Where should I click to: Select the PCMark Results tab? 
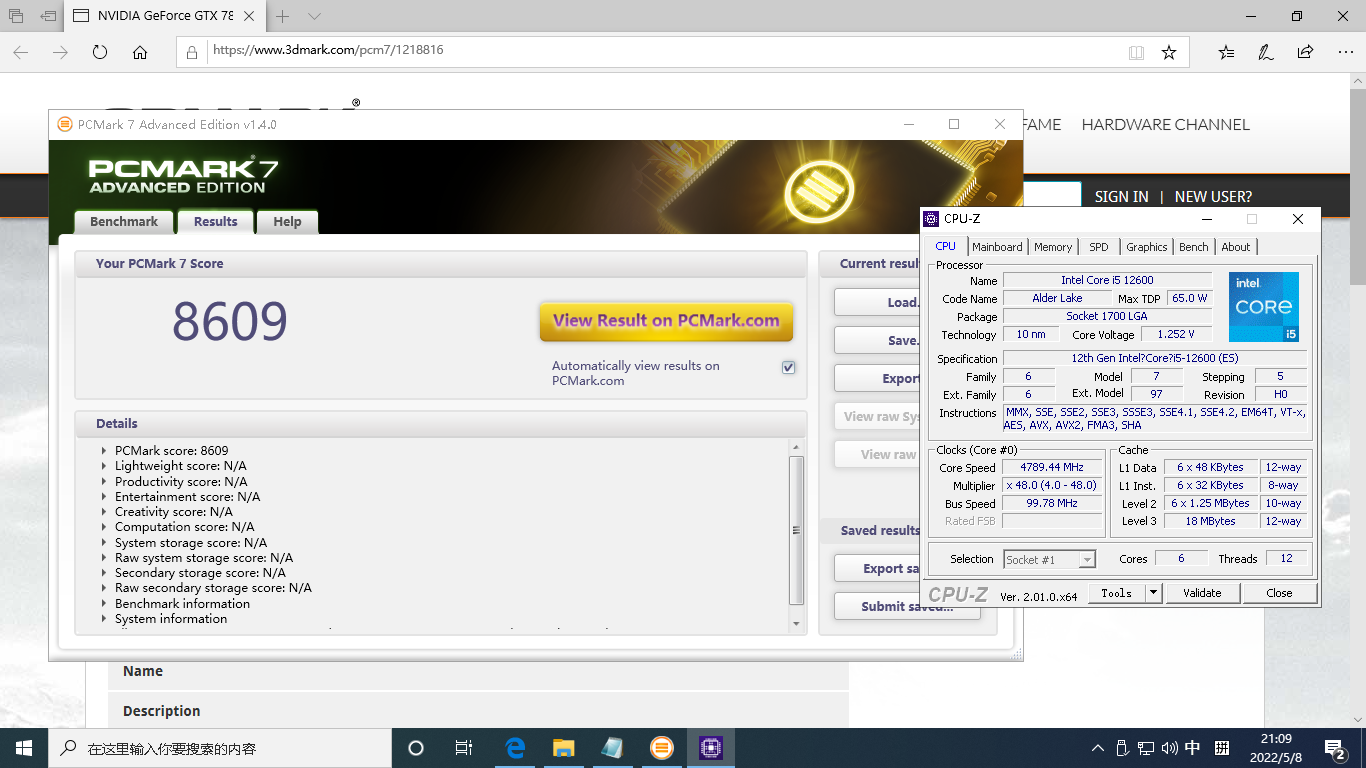click(215, 222)
